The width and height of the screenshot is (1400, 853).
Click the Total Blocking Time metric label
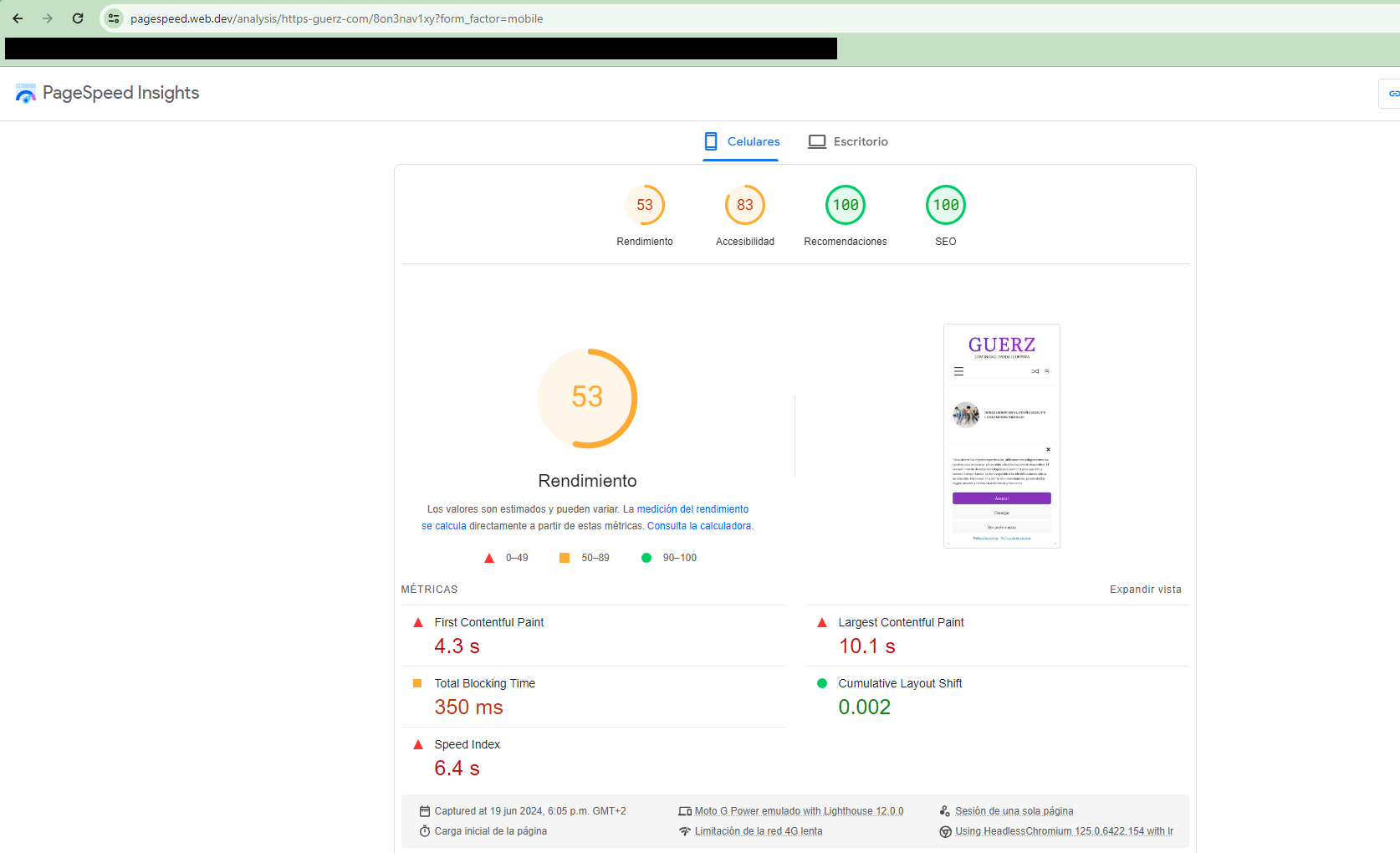pos(485,683)
